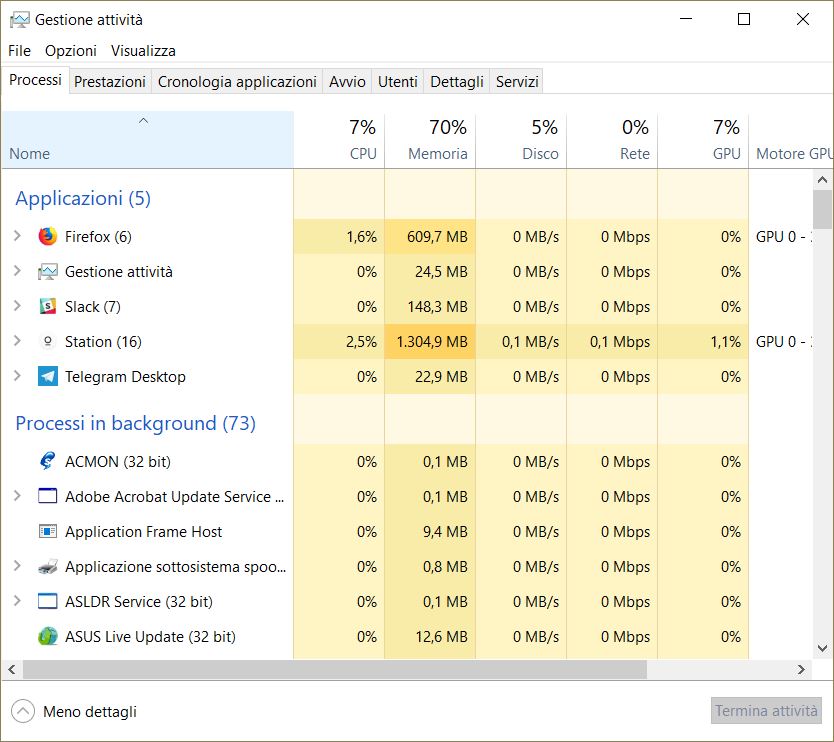834x742 pixels.
Task: Sort by the Memoria column header
Action: tap(430, 140)
